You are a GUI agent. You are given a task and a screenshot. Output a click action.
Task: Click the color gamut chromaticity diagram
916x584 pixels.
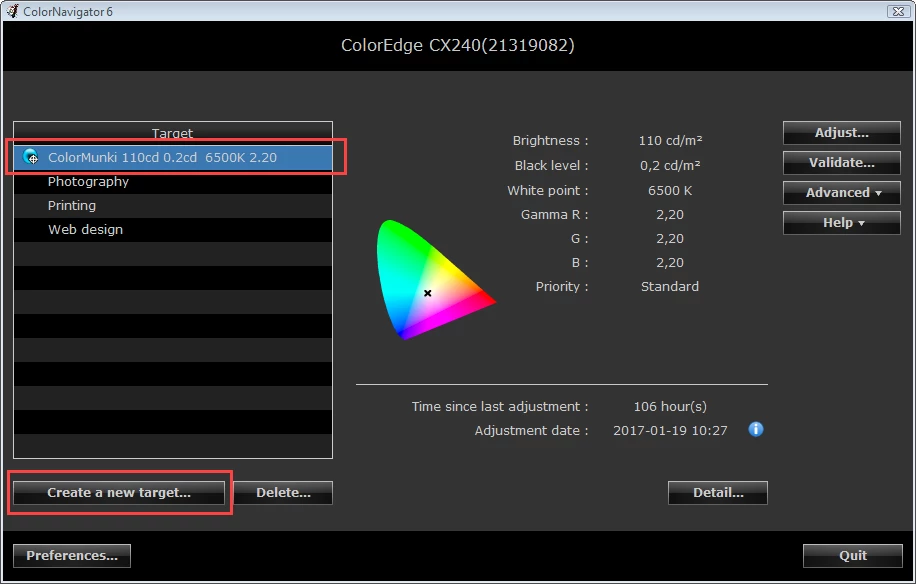tap(435, 279)
